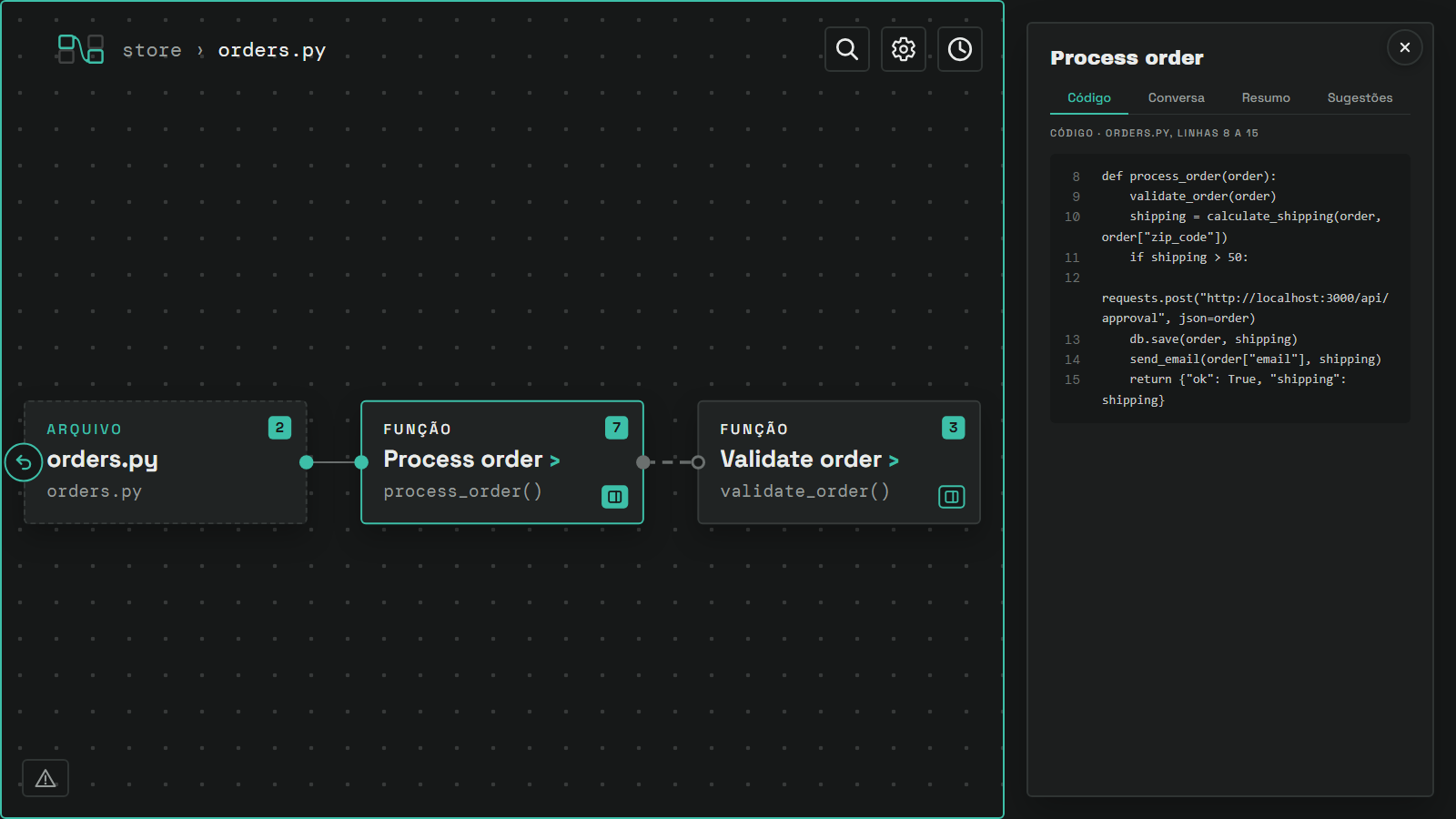
Task: Click badge 7 on Process order node
Action: pyautogui.click(x=616, y=428)
